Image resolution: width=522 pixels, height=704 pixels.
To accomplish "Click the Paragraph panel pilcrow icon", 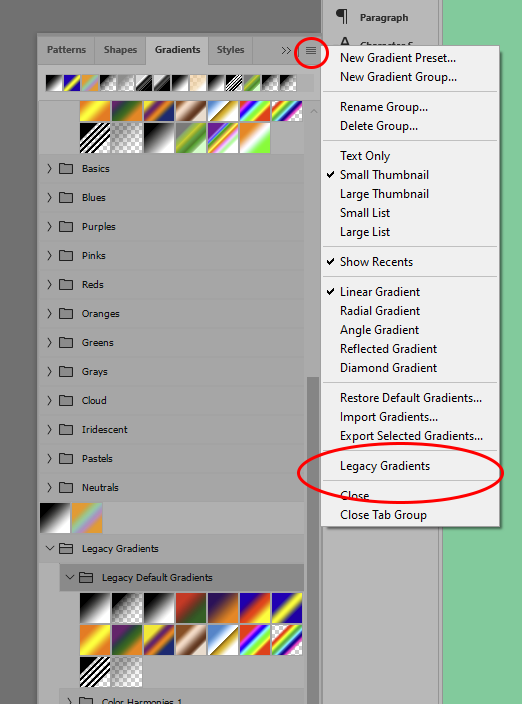I will click(x=342, y=17).
